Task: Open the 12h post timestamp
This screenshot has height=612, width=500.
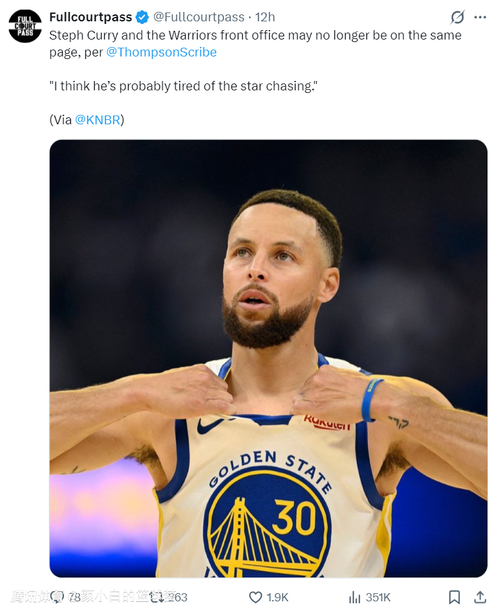Action: pos(265,17)
